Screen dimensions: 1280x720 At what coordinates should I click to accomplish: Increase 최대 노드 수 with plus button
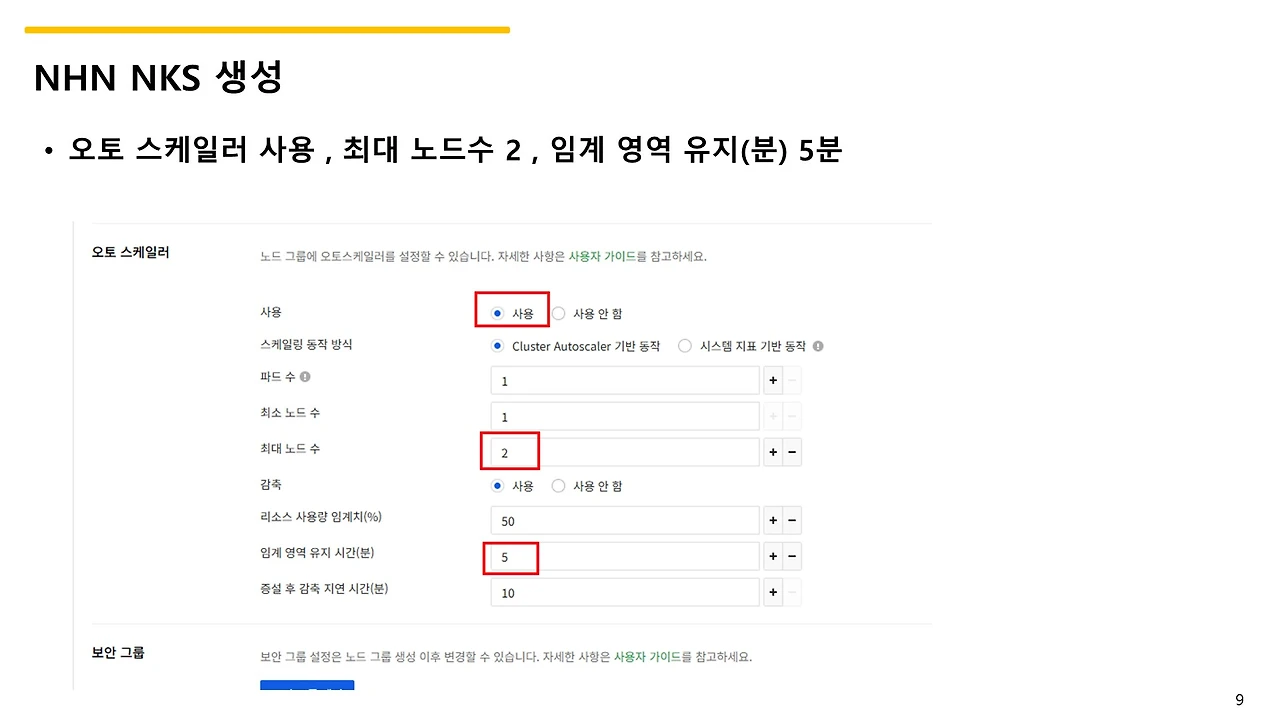click(773, 452)
